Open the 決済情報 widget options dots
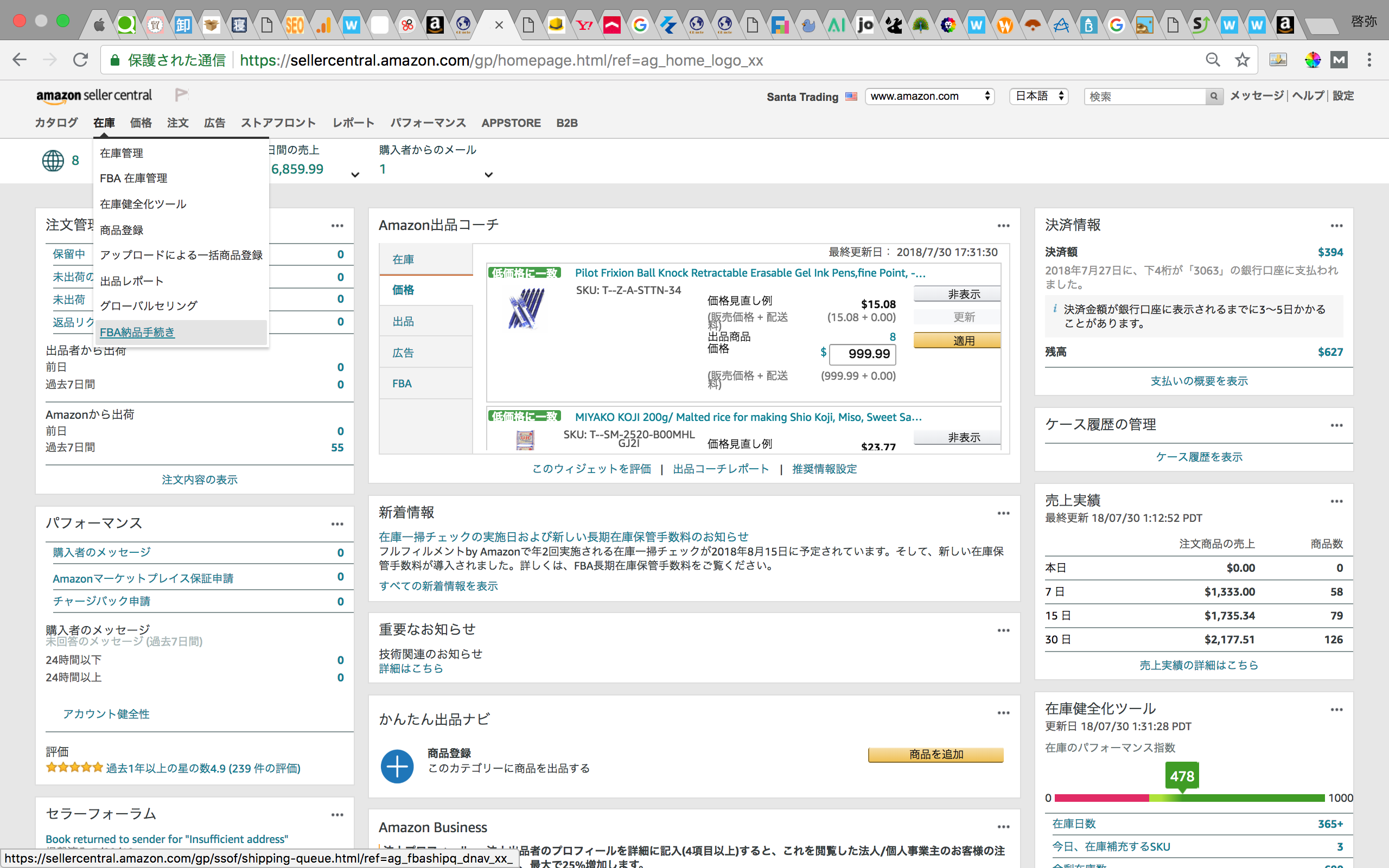Screen dimensions: 1389x868 coord(1337,226)
